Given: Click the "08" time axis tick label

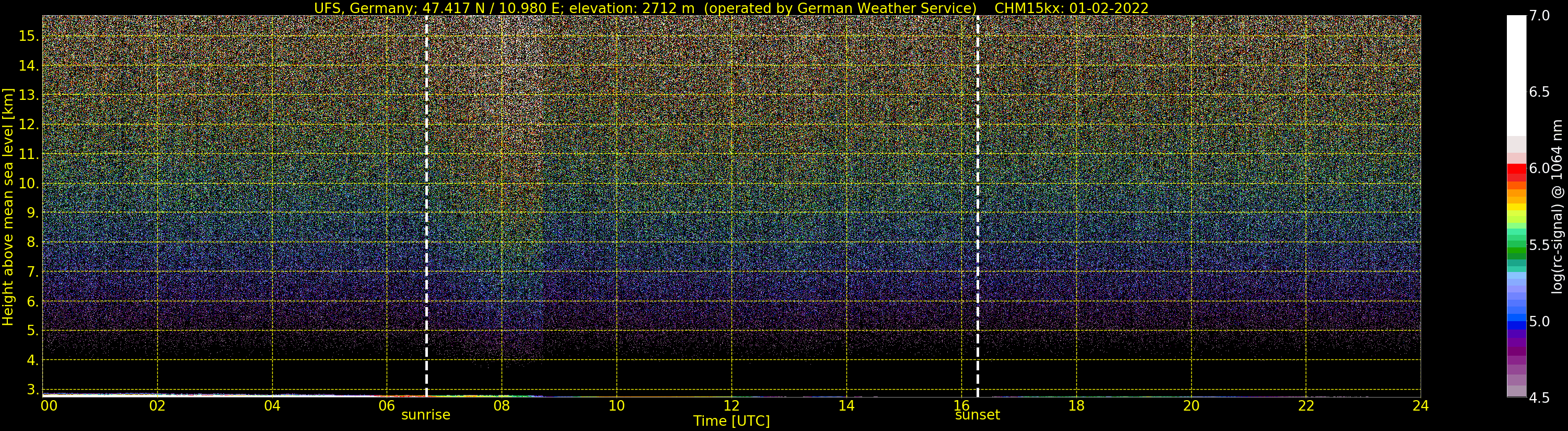Looking at the screenshot, I should coord(502,405).
